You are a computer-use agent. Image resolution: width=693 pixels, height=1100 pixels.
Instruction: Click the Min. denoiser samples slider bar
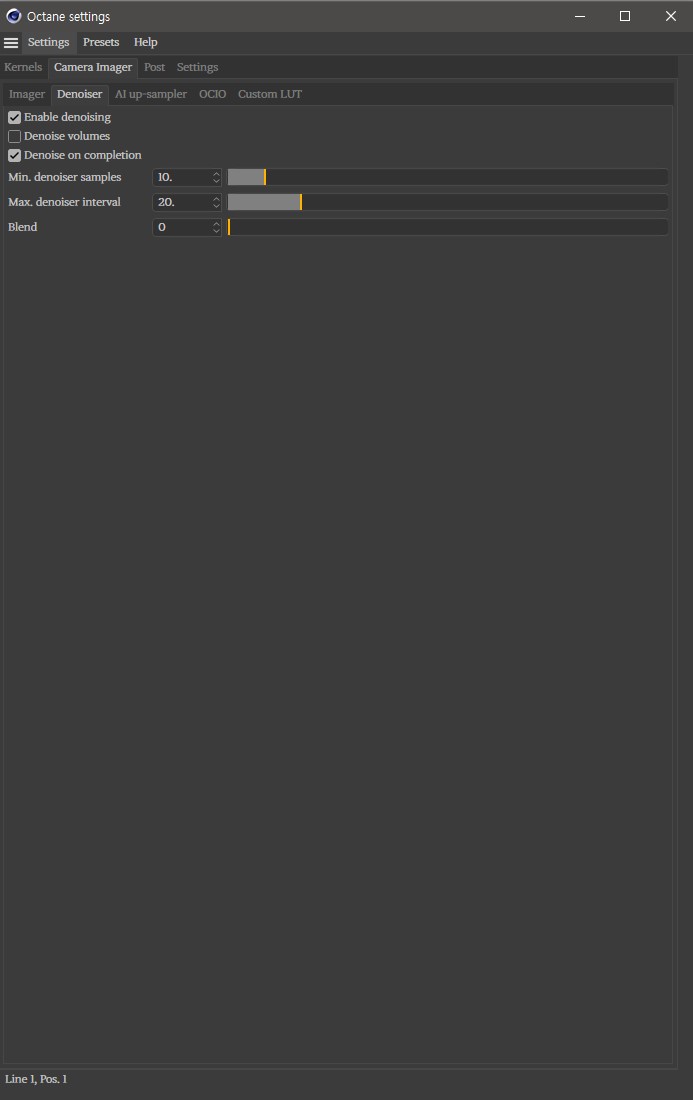(x=448, y=177)
